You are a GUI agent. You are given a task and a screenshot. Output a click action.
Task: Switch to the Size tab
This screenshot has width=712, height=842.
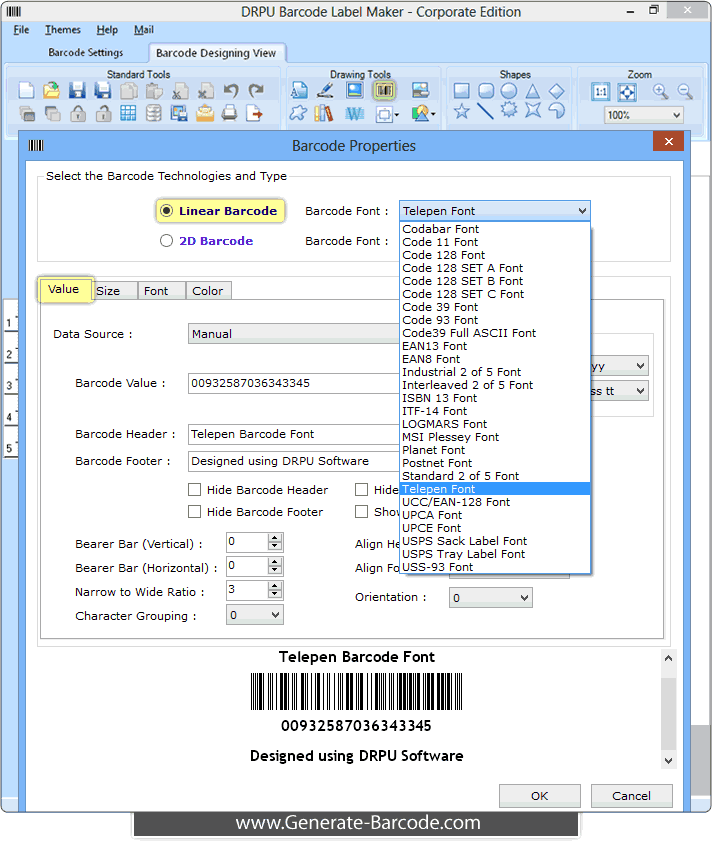[114, 291]
